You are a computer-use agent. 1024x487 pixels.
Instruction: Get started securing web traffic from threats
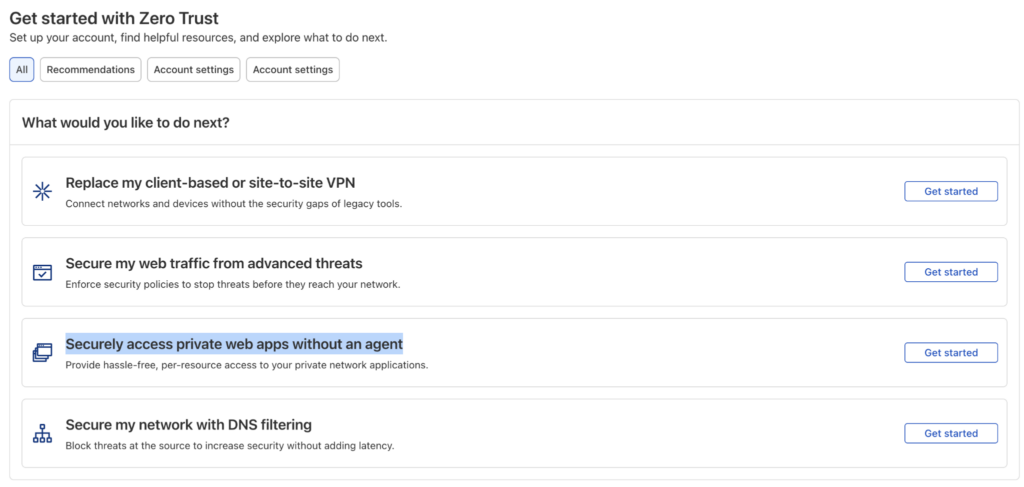[x=951, y=272]
